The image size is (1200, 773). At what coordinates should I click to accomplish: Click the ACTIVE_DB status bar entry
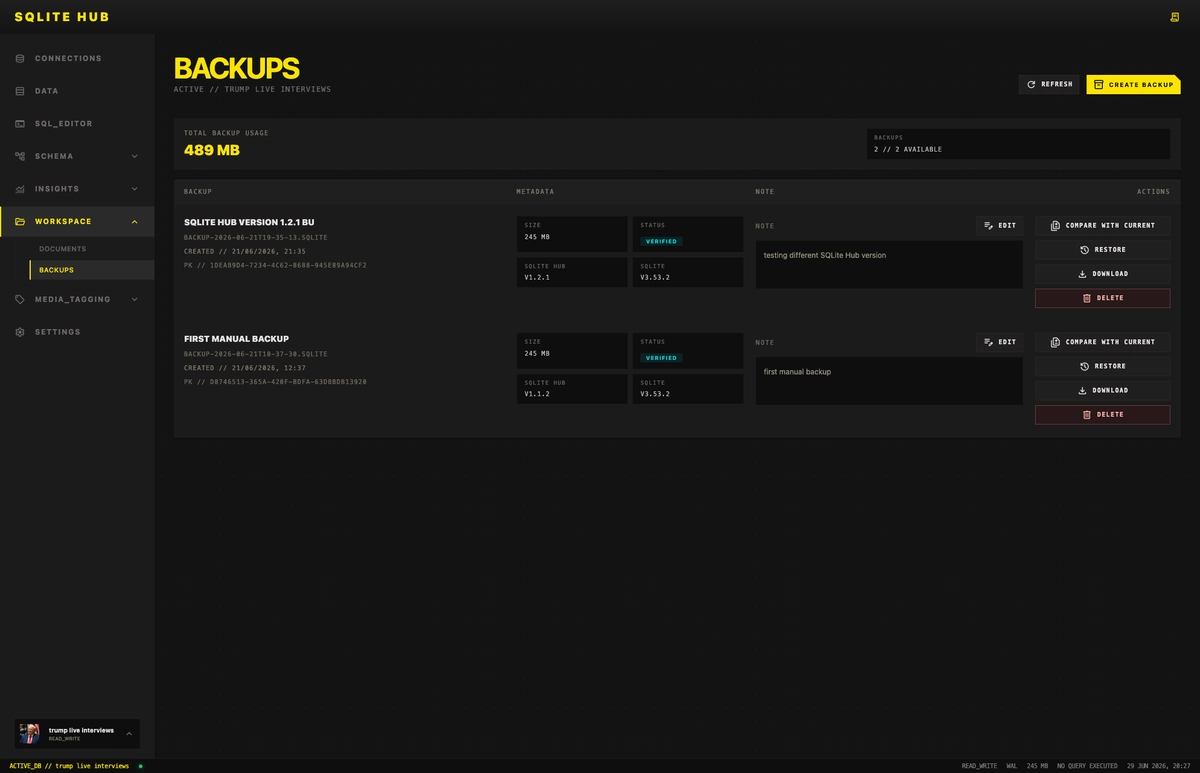pos(69,766)
